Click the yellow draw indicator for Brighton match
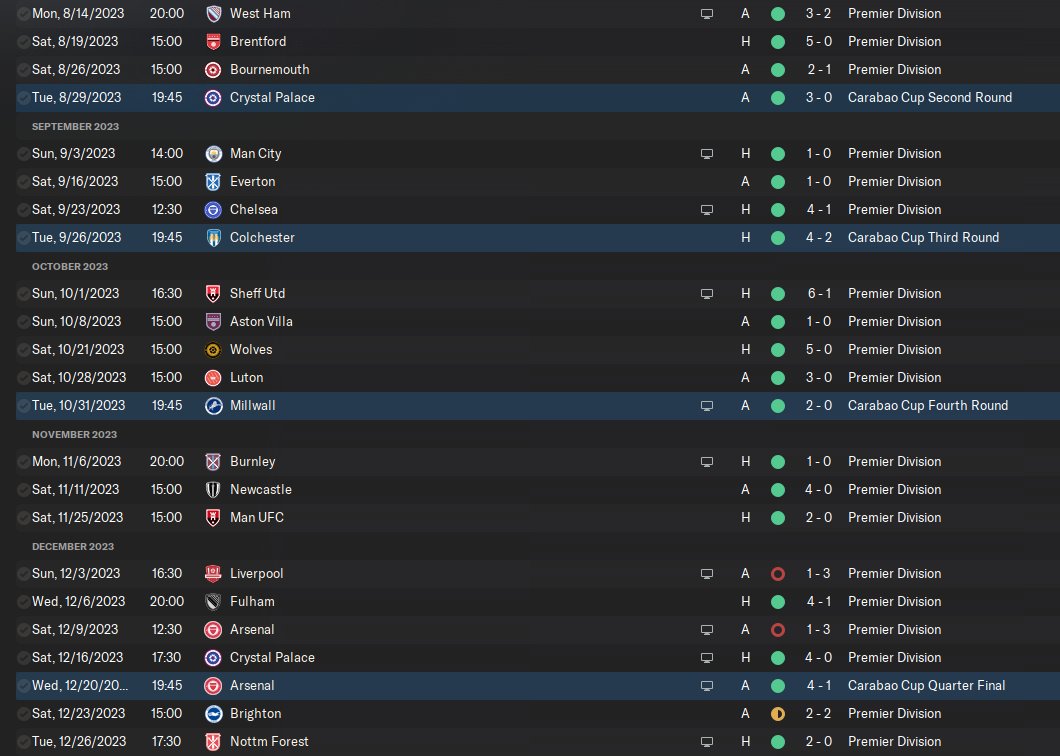This screenshot has height=756, width=1060. (777, 713)
